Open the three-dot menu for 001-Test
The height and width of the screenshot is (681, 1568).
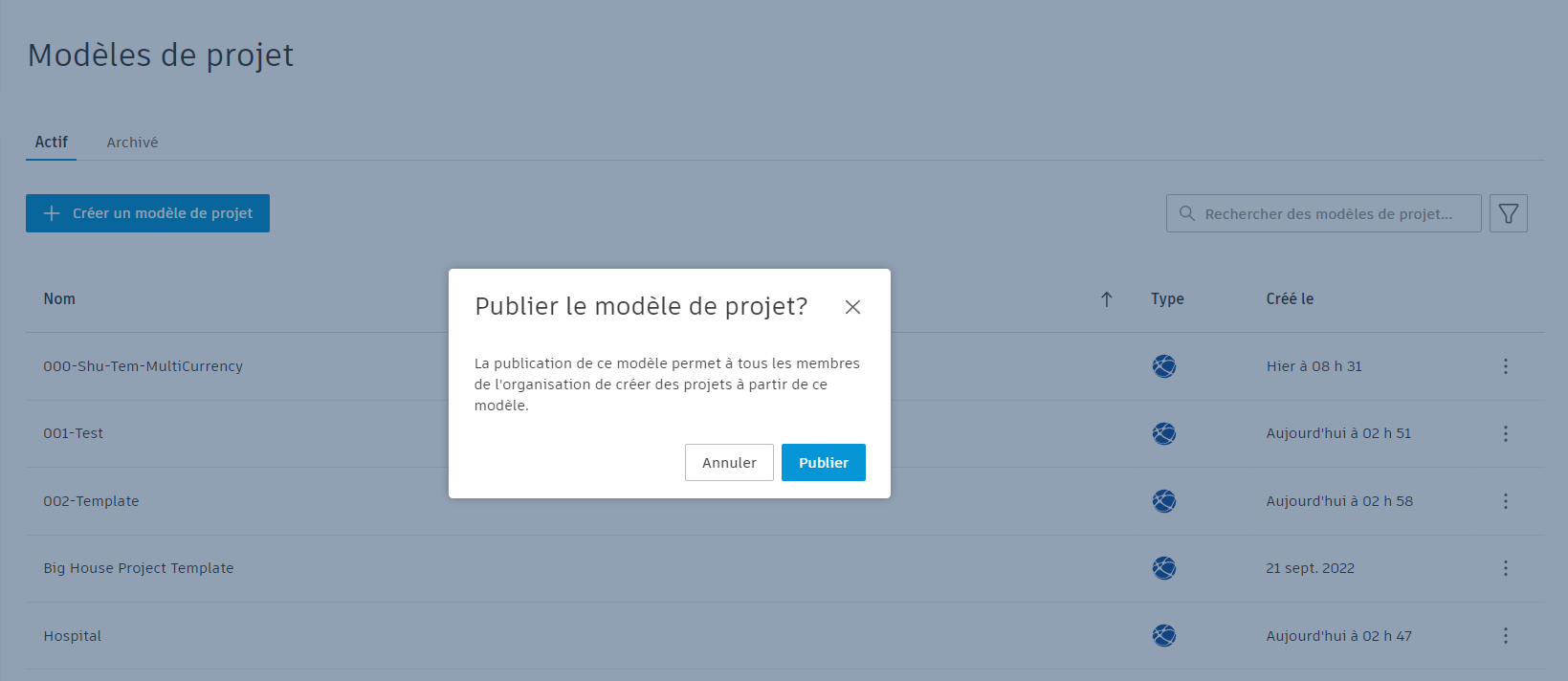[x=1505, y=433]
